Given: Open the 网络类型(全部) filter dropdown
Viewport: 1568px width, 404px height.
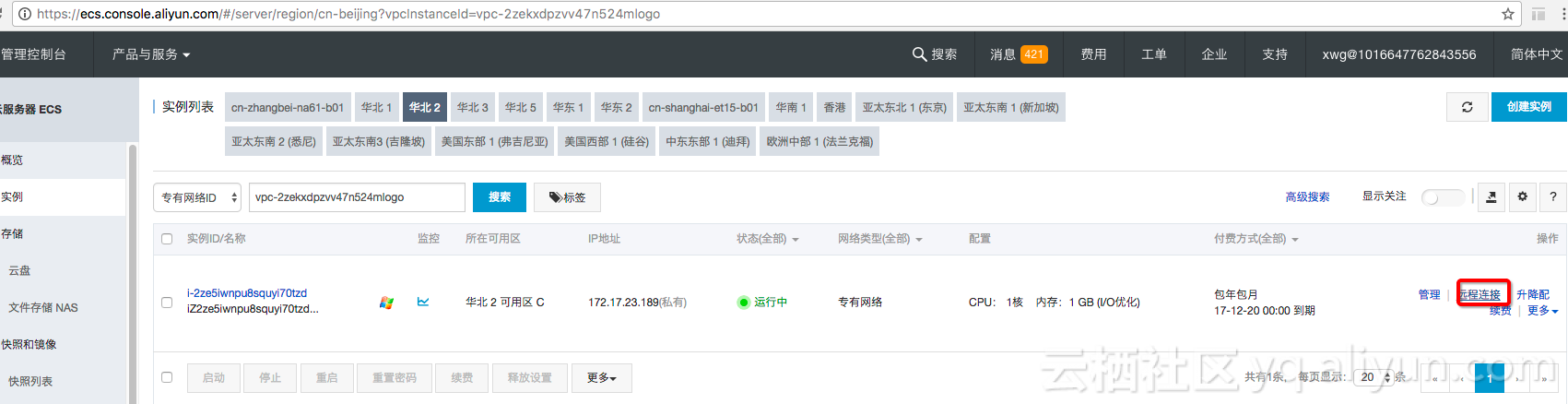Looking at the screenshot, I should tap(880, 239).
